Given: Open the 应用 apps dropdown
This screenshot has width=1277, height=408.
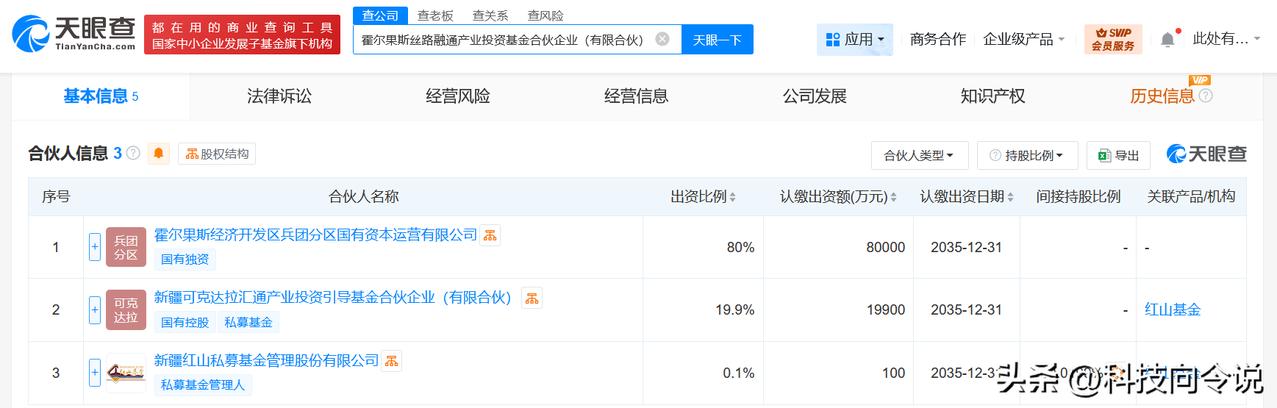Looking at the screenshot, I should coord(855,39).
